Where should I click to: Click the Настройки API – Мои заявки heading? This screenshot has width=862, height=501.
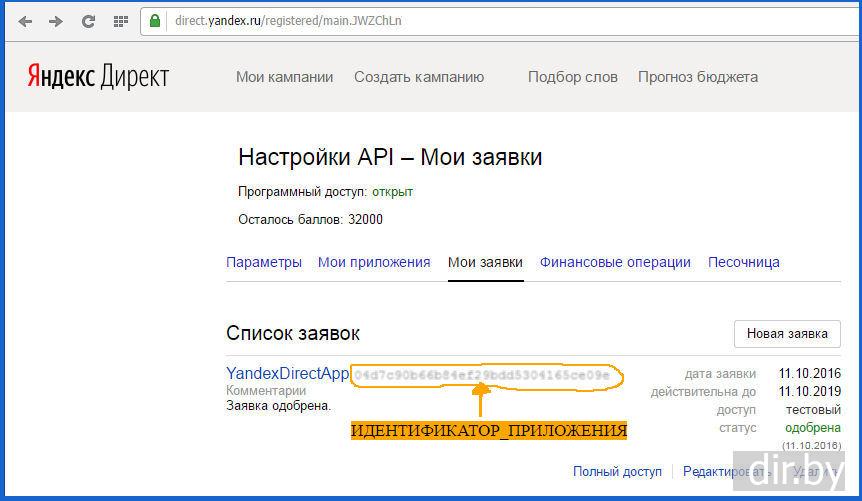point(390,157)
